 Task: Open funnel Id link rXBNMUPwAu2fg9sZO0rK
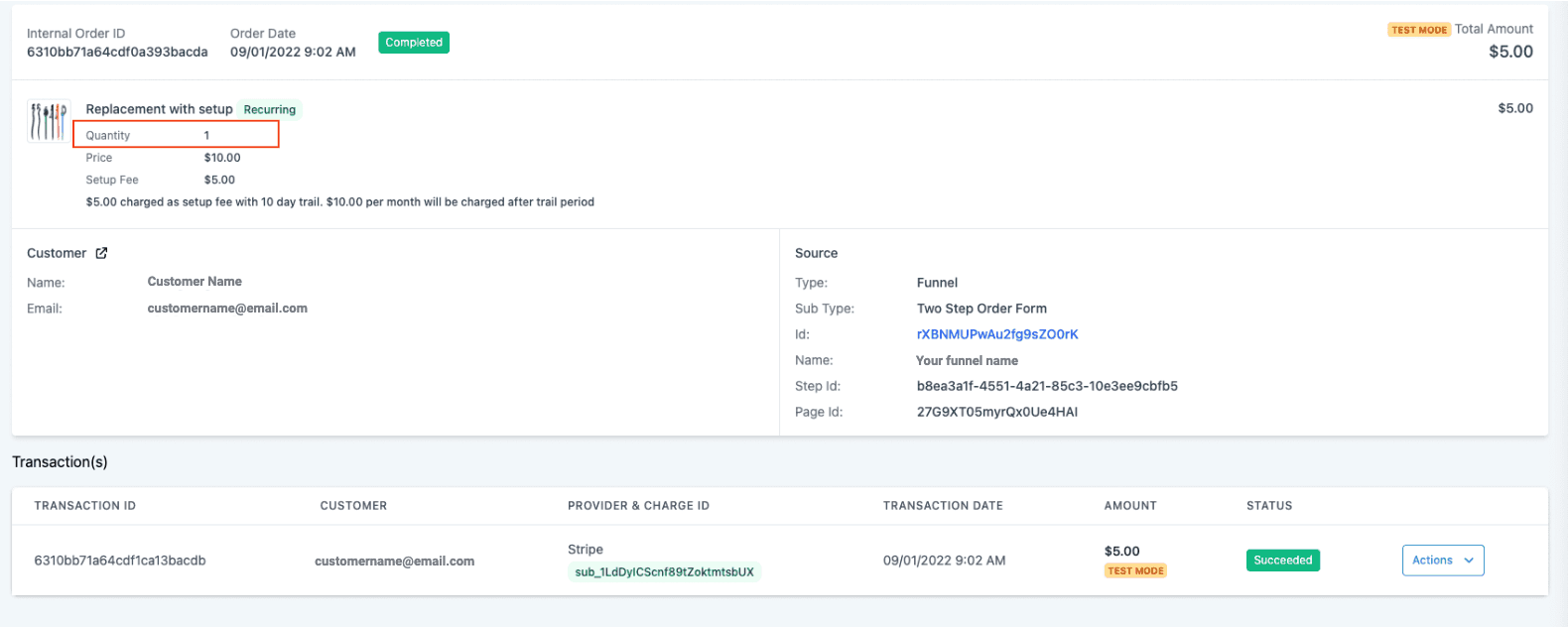997,334
